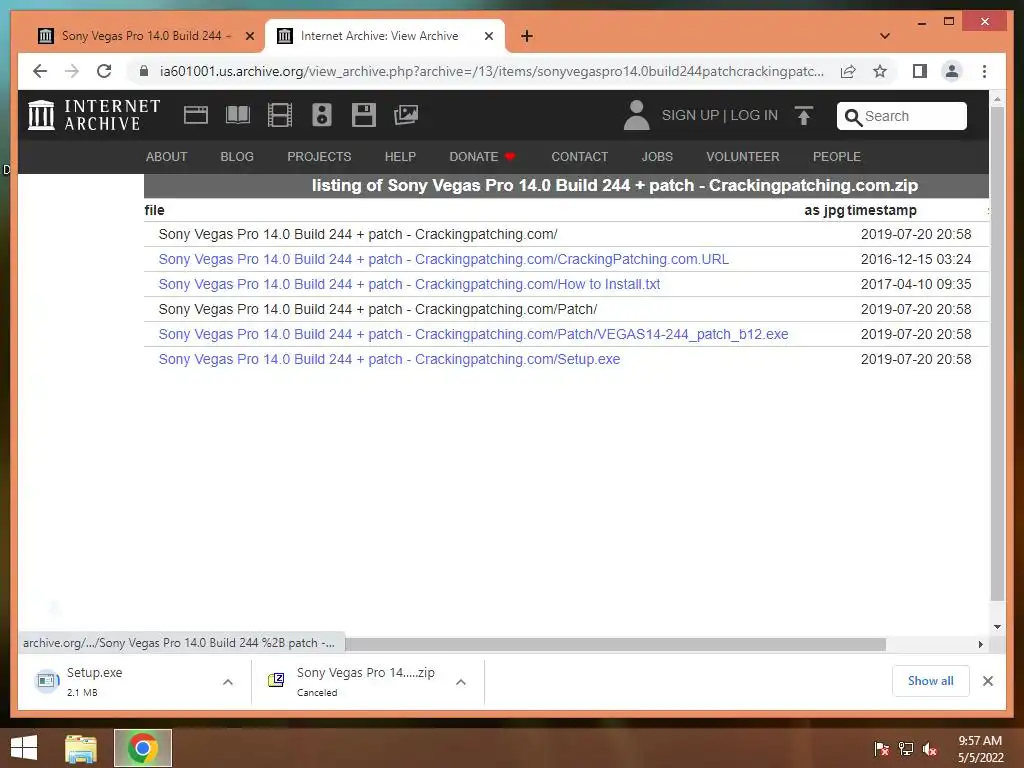Open Windows Start menu
This screenshot has height=768, width=1024.
click(24, 748)
